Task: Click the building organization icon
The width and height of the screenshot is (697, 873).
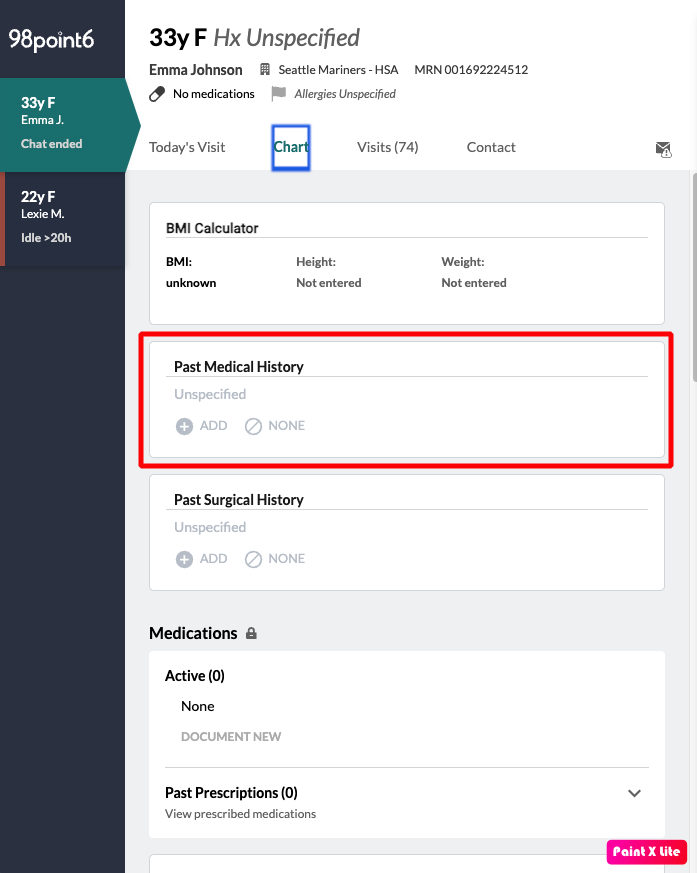Action: [x=265, y=70]
